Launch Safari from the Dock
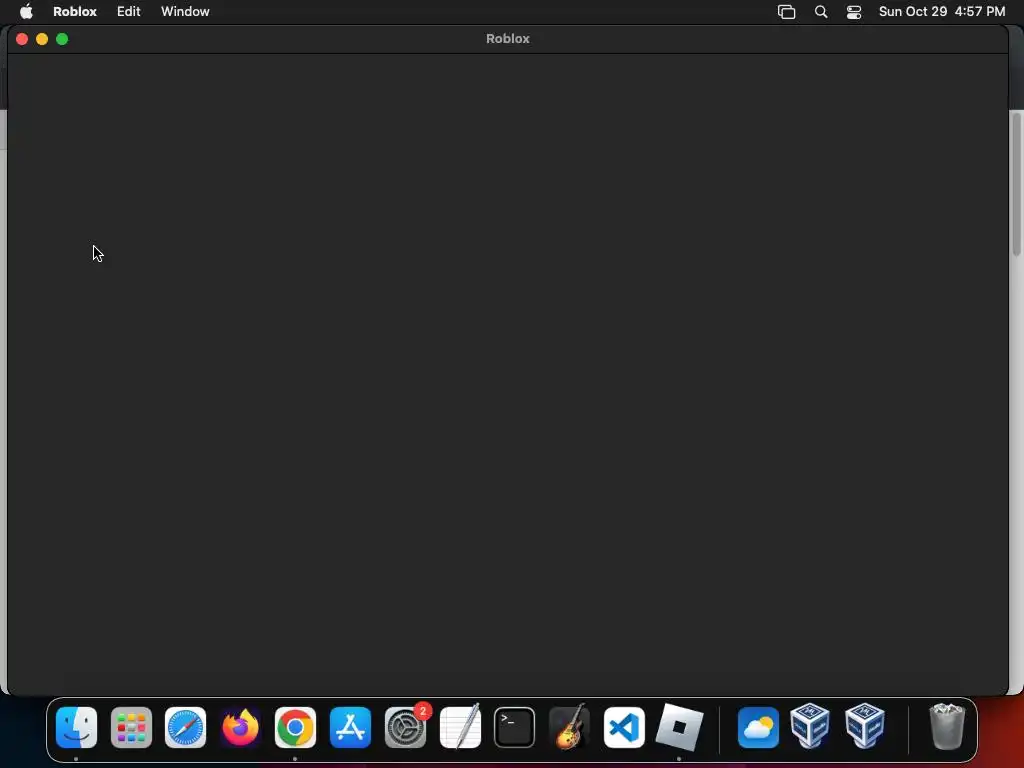Viewport: 1024px width, 768px height. tap(185, 727)
